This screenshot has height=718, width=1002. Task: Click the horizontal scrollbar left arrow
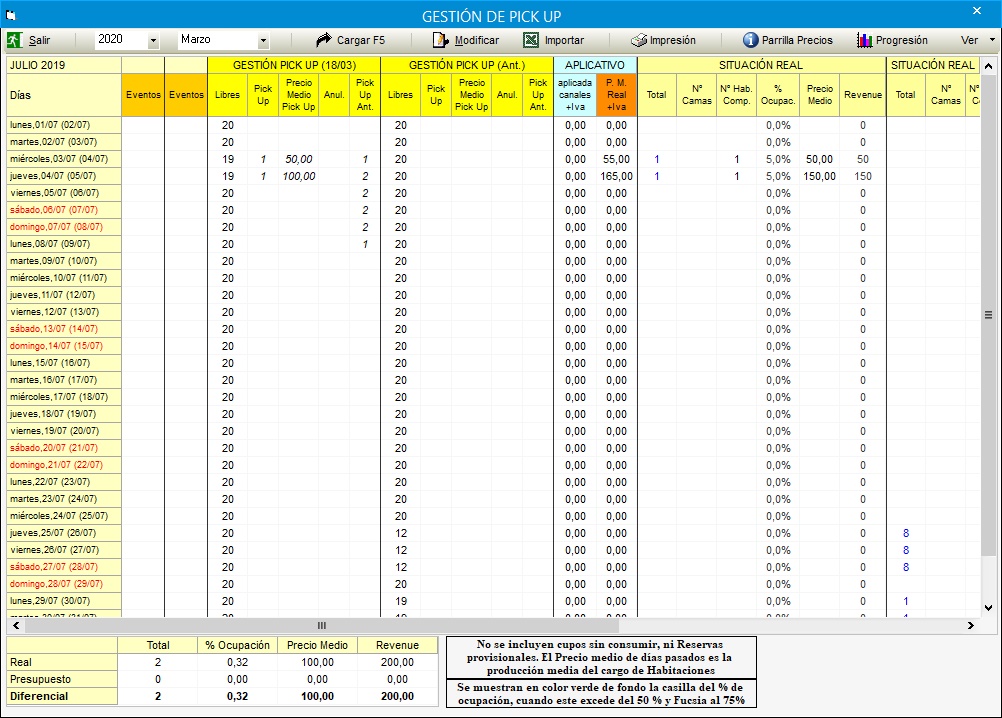pos(16,625)
